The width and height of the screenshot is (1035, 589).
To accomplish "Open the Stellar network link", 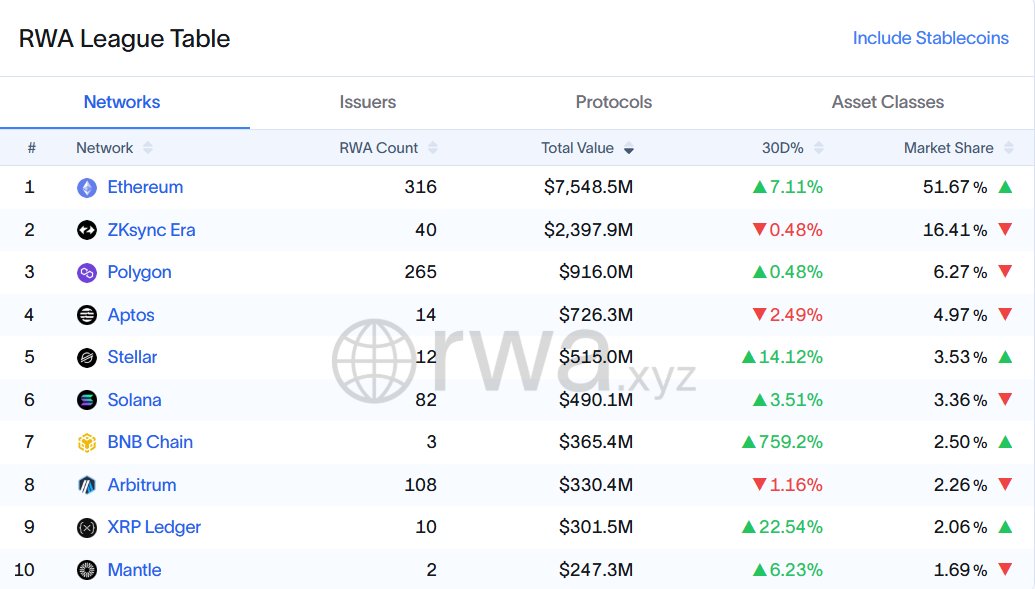I will [x=132, y=357].
